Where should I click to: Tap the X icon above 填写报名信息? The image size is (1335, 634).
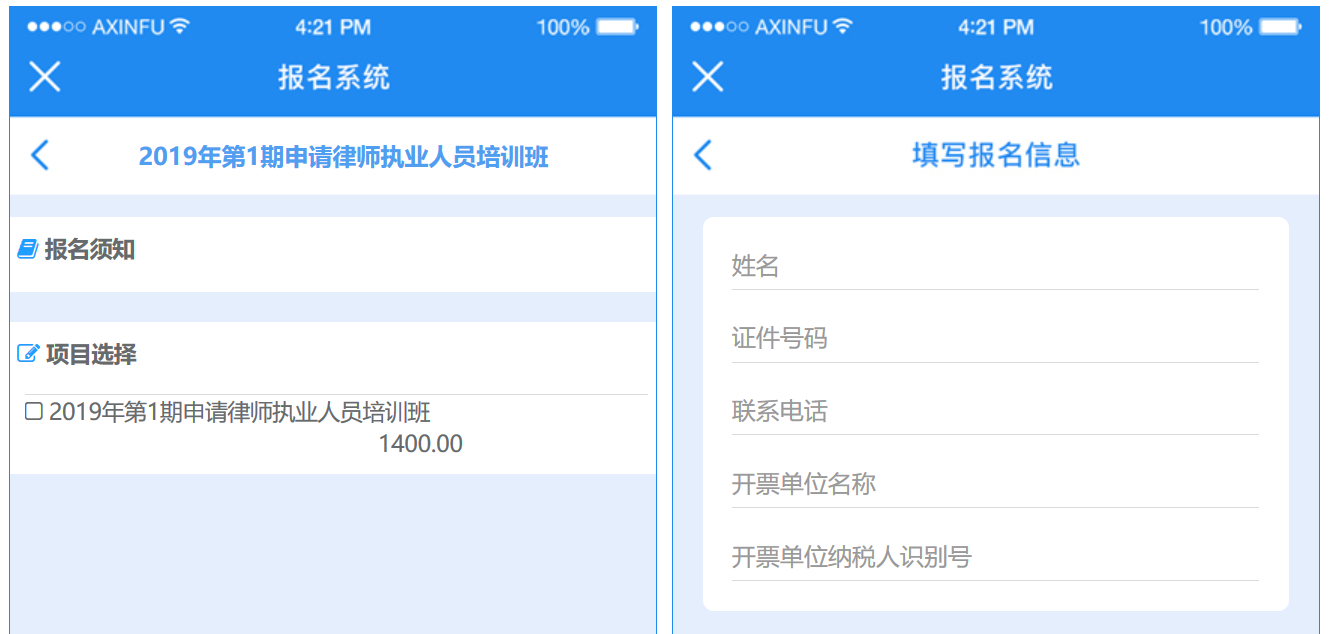coord(707,77)
